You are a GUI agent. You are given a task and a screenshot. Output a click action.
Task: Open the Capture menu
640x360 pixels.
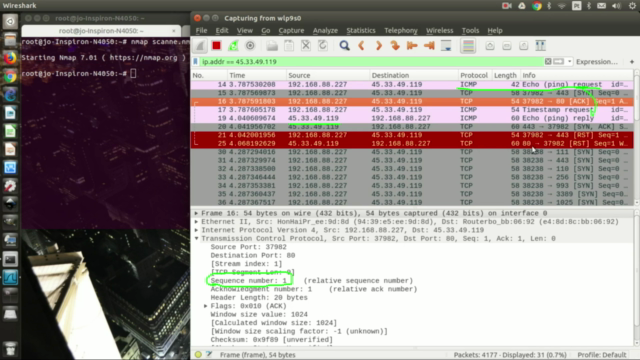tap(291, 31)
